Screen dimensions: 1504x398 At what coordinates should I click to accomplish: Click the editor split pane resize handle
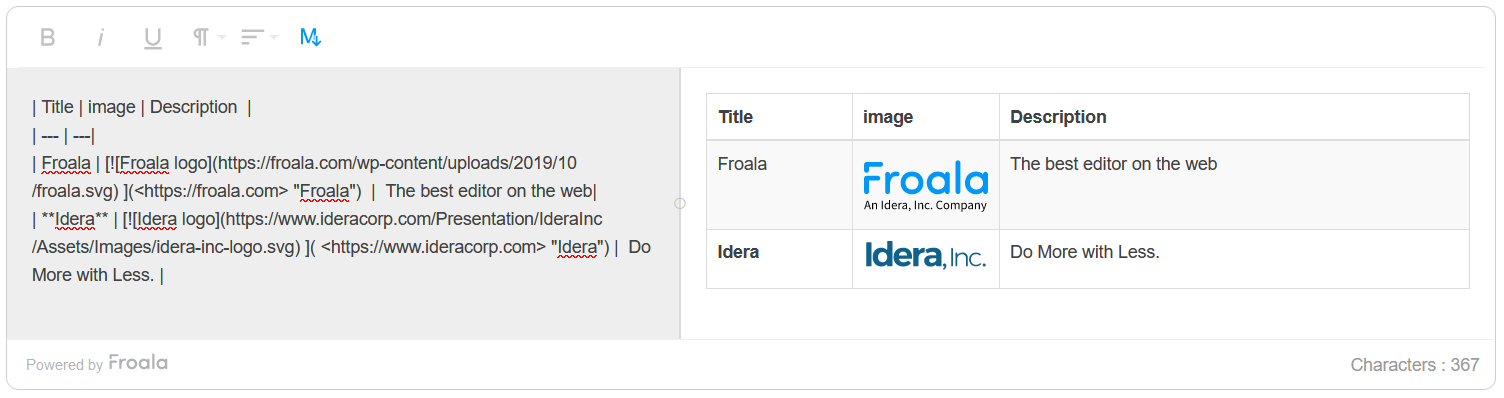pyautogui.click(x=680, y=203)
